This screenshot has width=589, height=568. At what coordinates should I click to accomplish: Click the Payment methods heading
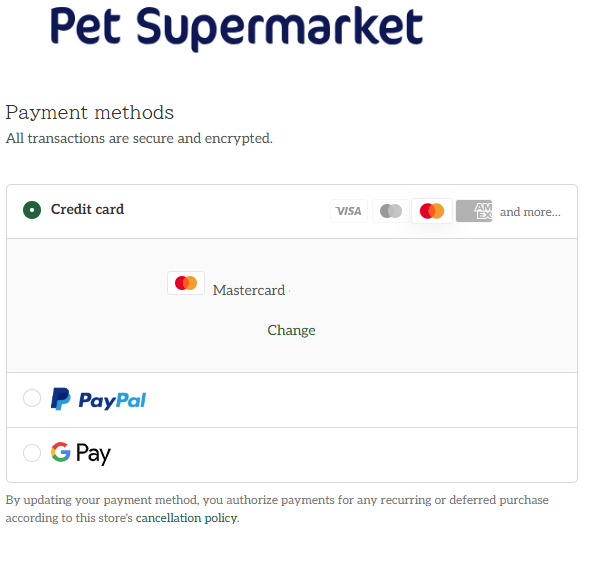click(90, 112)
